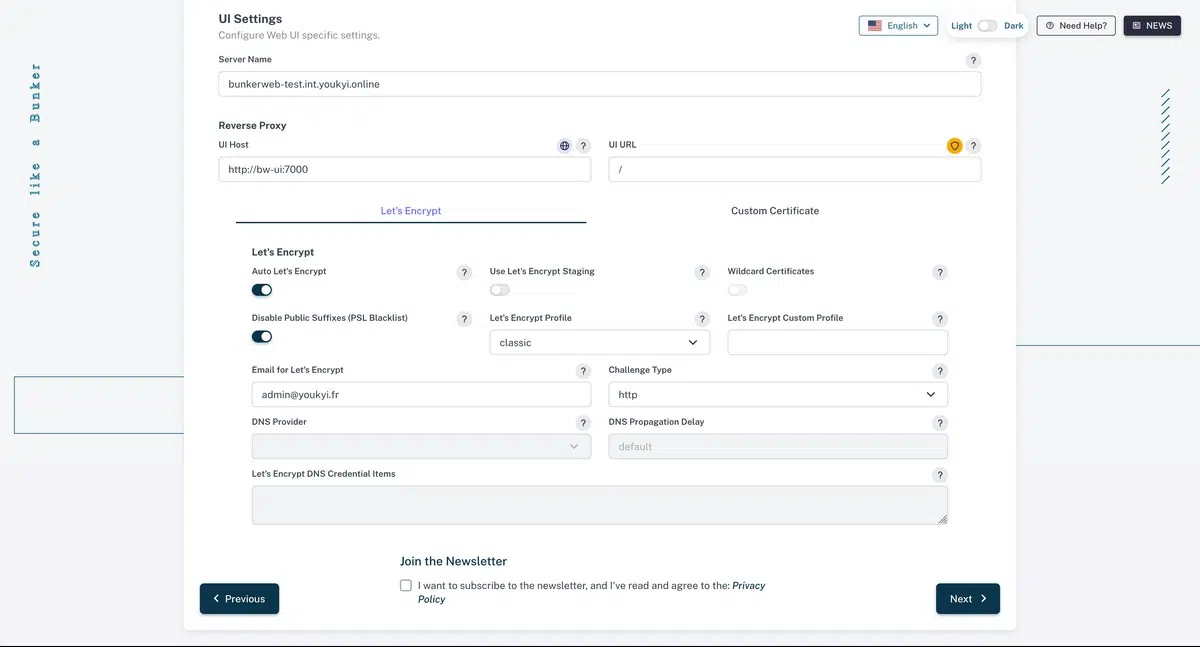Screen dimensions: 1200x647
Task: Check the newsletter subscription checkbox
Action: point(405,586)
